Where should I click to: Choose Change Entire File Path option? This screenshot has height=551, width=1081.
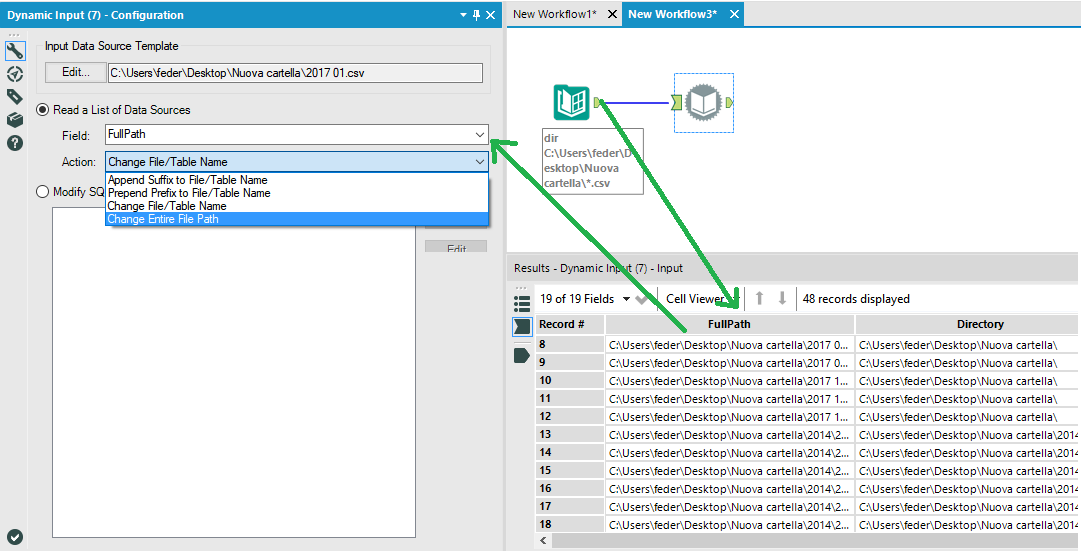pyautogui.click(x=162, y=219)
